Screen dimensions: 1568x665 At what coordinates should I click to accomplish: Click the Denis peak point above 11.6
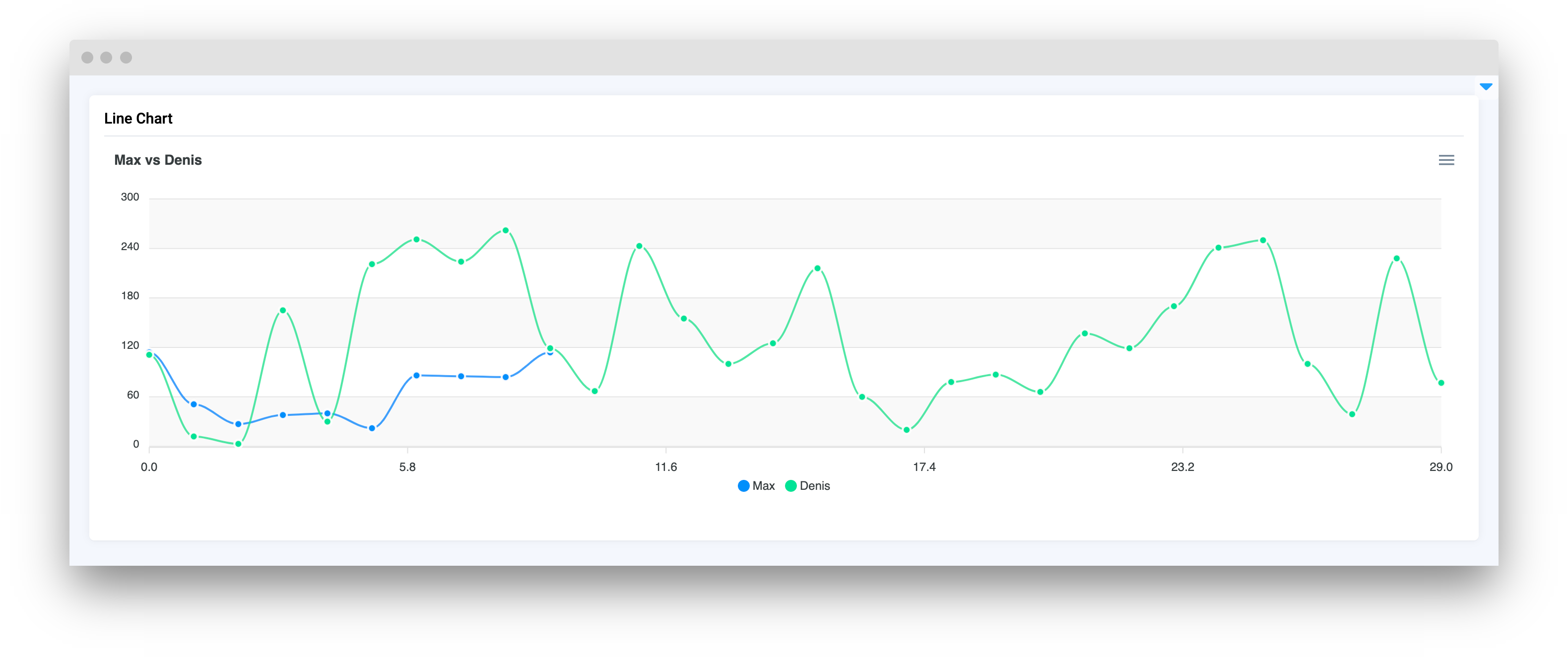(x=639, y=247)
